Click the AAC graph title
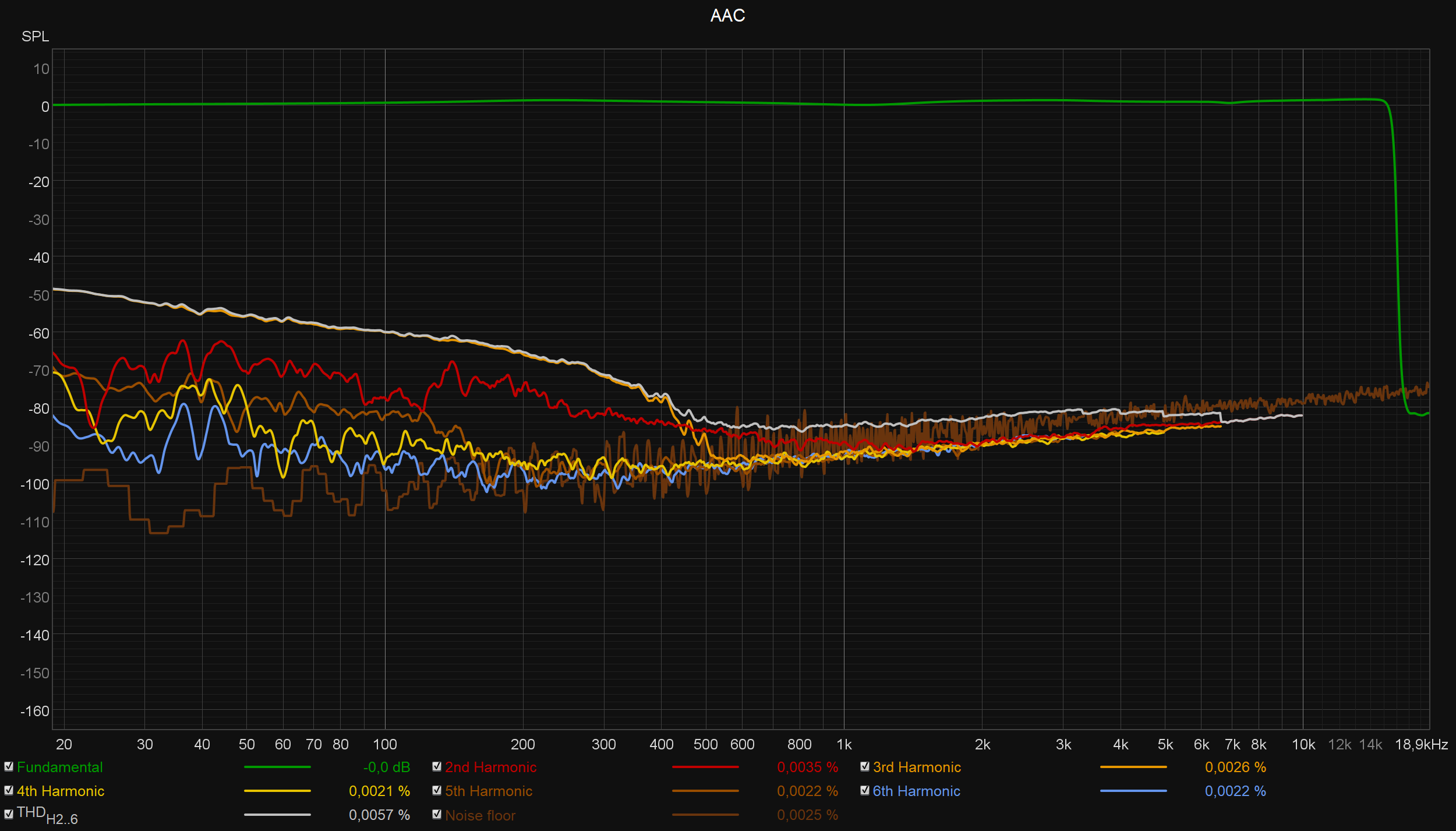Image resolution: width=1456 pixels, height=831 pixels. (x=727, y=16)
